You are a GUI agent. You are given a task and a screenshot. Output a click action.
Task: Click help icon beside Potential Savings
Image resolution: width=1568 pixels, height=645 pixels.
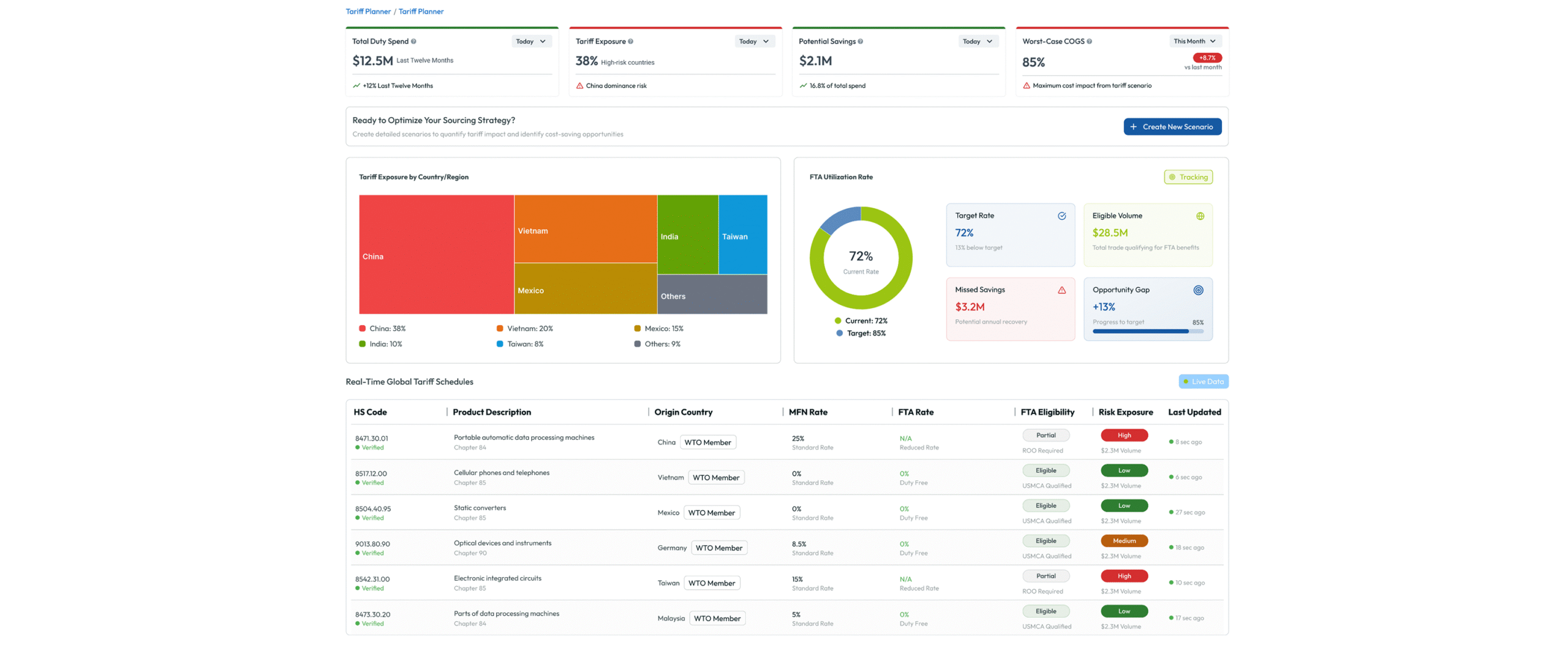[x=861, y=42]
